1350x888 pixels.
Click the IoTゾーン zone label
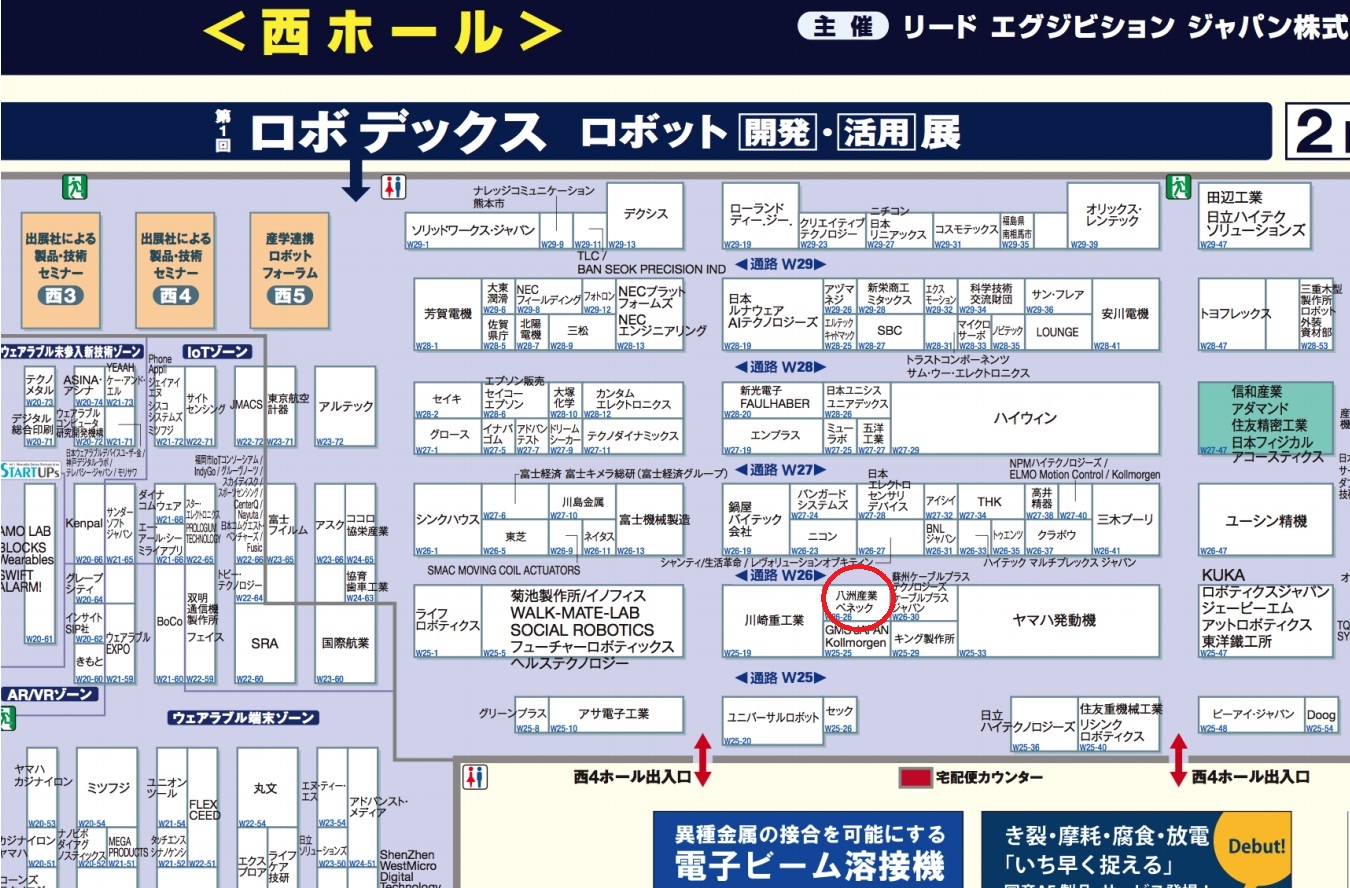[x=217, y=352]
